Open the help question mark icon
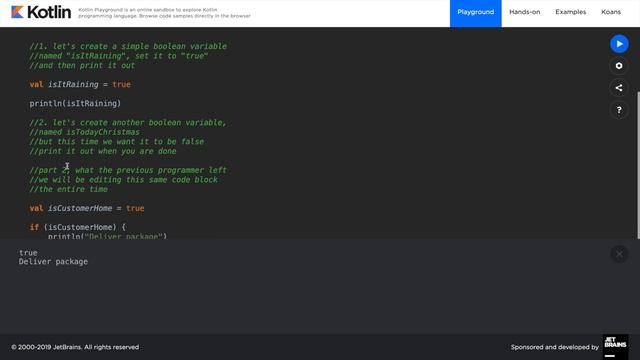Screen dimensions: 640x360 tap(619, 110)
